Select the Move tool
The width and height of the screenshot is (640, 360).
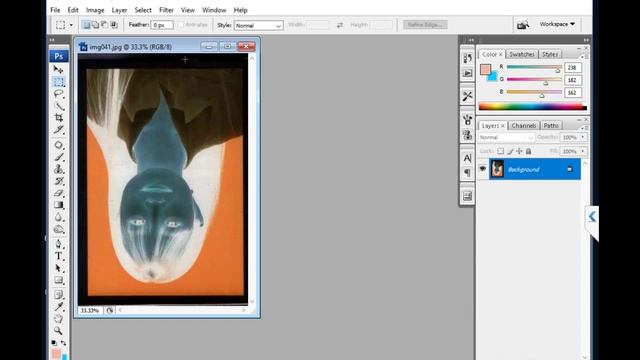pyautogui.click(x=58, y=70)
